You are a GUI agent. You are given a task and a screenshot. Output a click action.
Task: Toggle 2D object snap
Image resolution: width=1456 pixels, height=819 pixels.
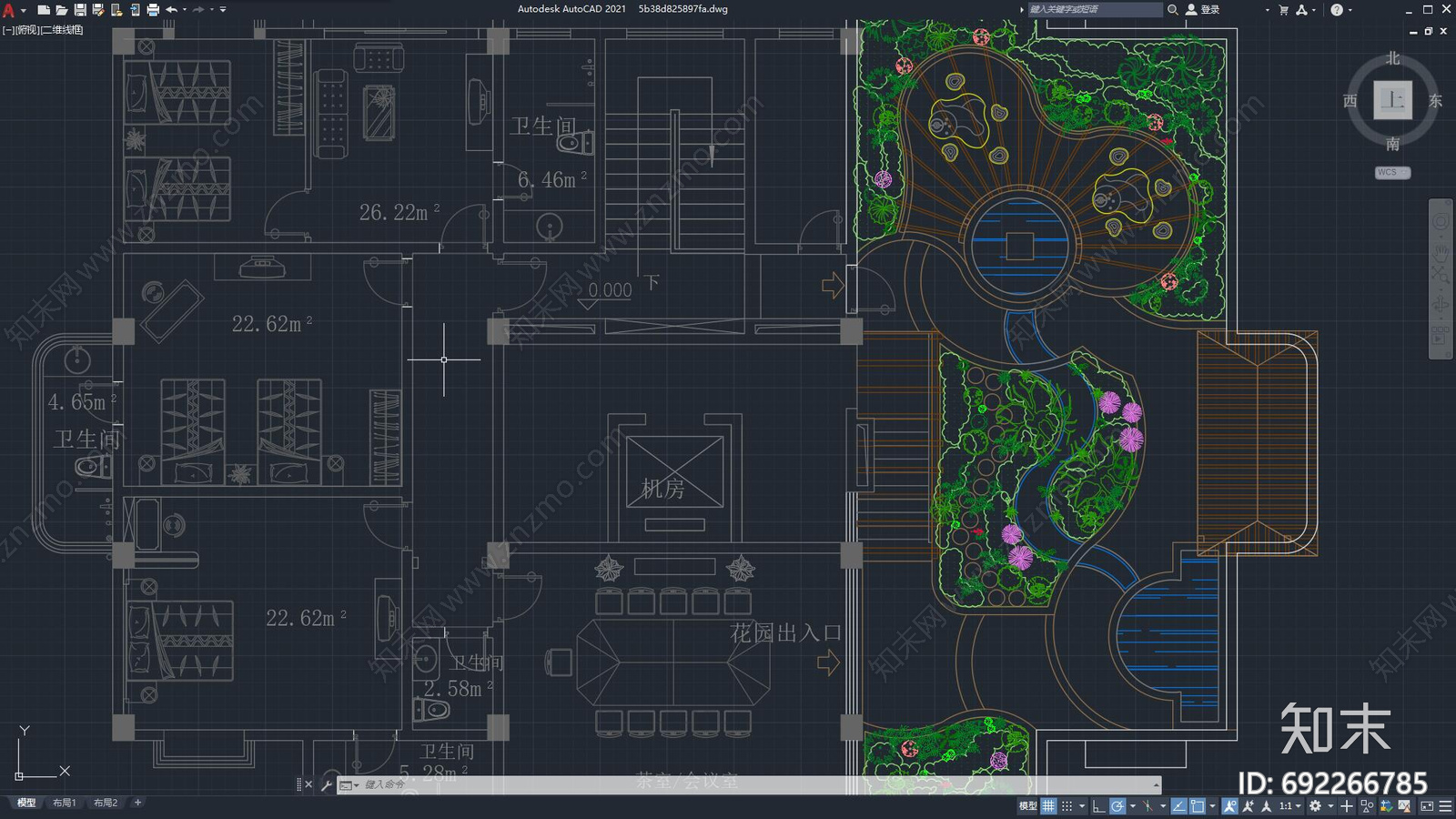click(1197, 805)
